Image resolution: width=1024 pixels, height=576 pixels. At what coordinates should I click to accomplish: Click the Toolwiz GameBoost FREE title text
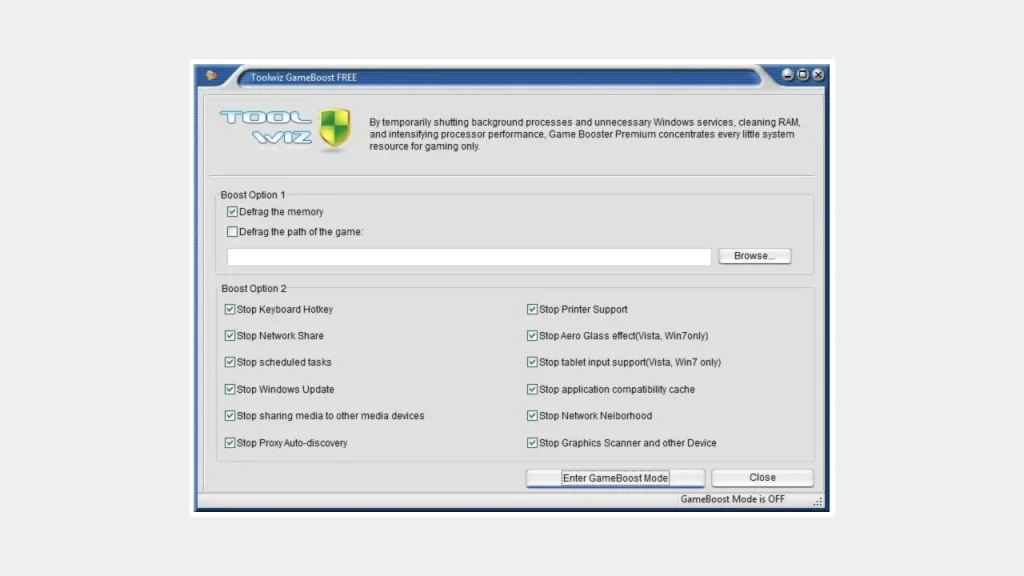[x=304, y=77]
